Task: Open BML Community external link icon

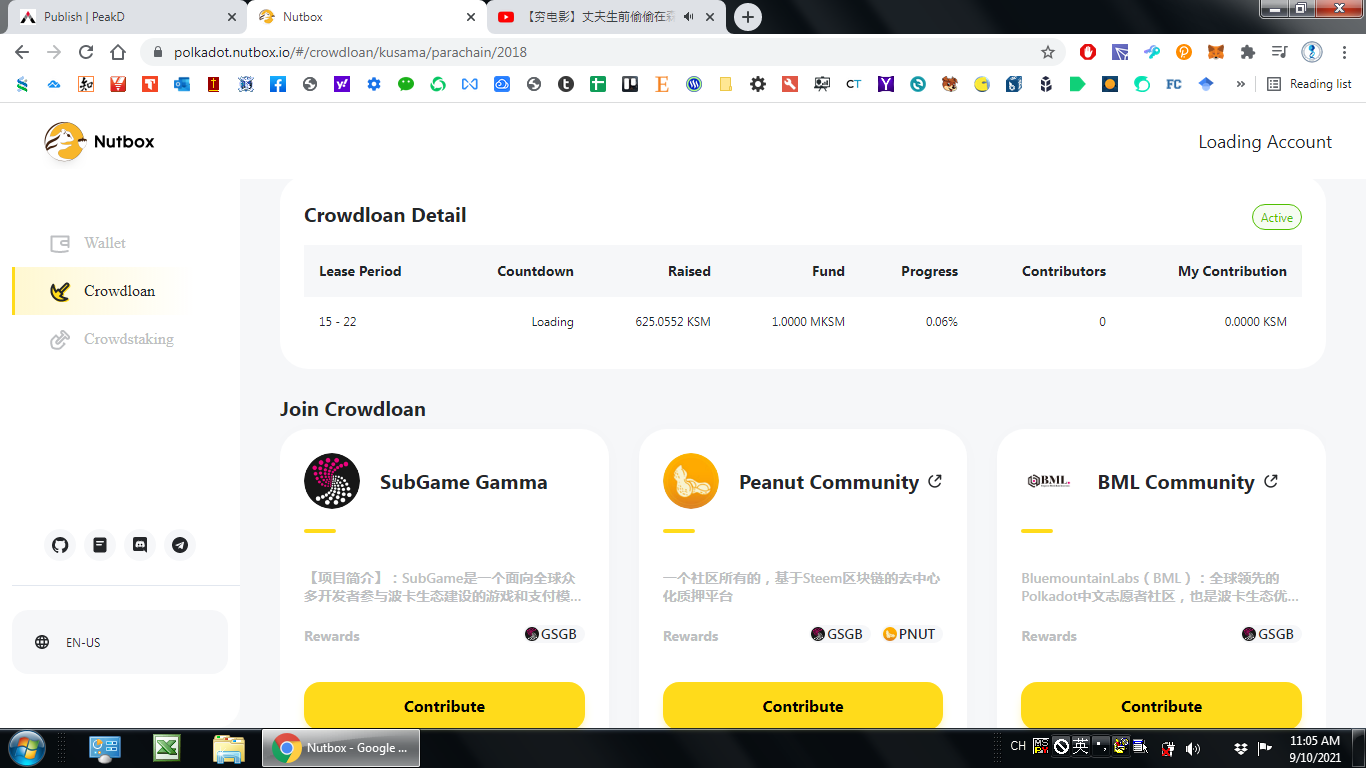Action: coord(1271,481)
